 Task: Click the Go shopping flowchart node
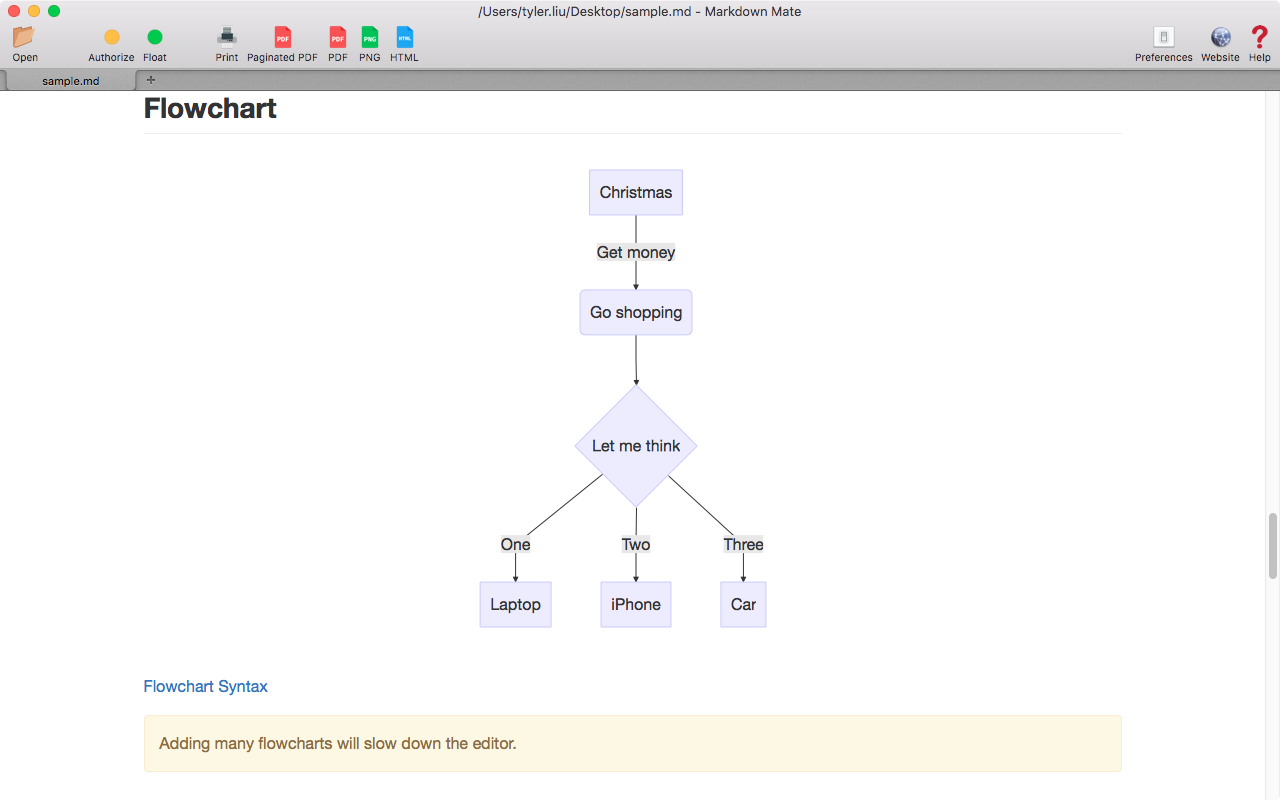pos(636,312)
